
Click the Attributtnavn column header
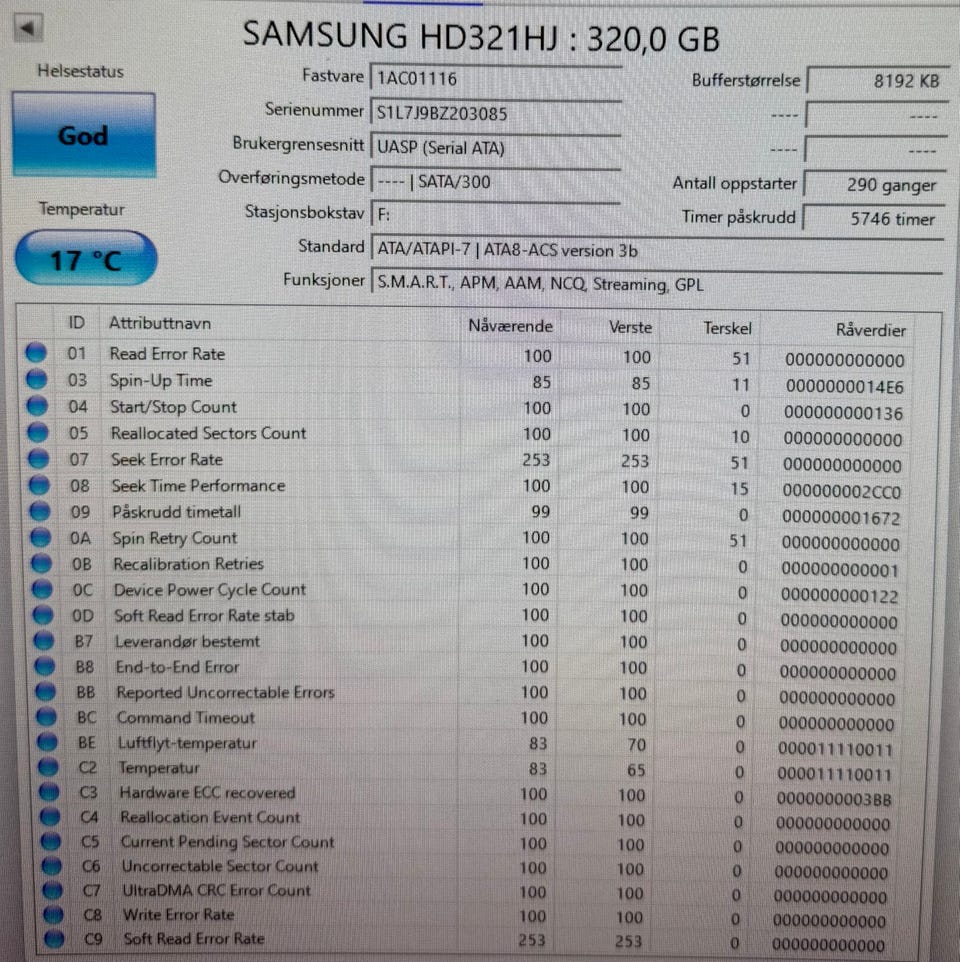point(160,323)
